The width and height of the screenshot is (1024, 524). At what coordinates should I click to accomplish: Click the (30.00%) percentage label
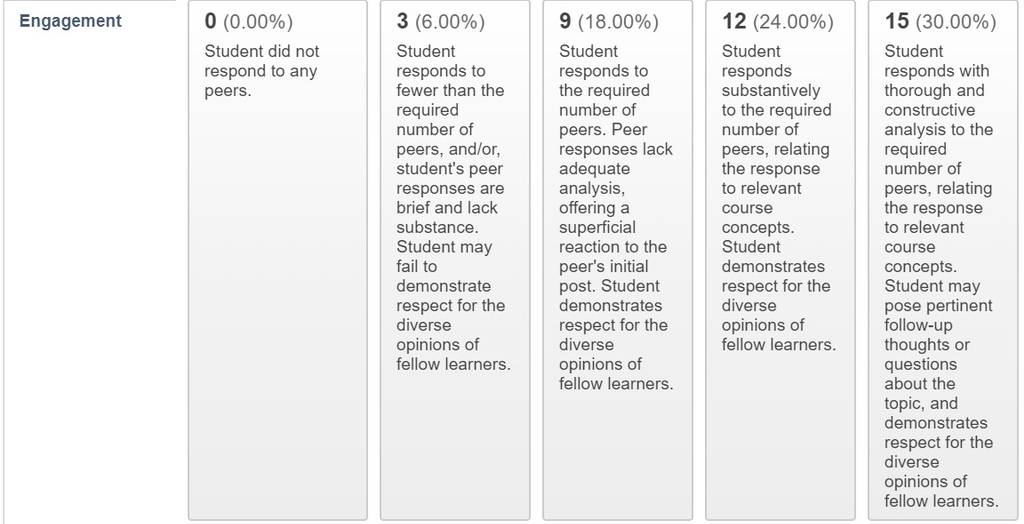956,22
